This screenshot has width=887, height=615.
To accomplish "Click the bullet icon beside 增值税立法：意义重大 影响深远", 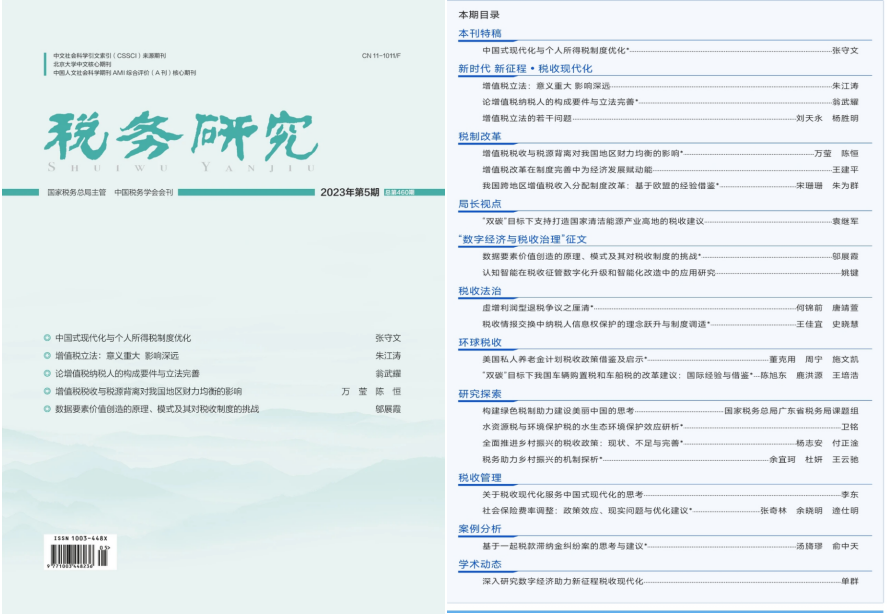I will (x=48, y=356).
